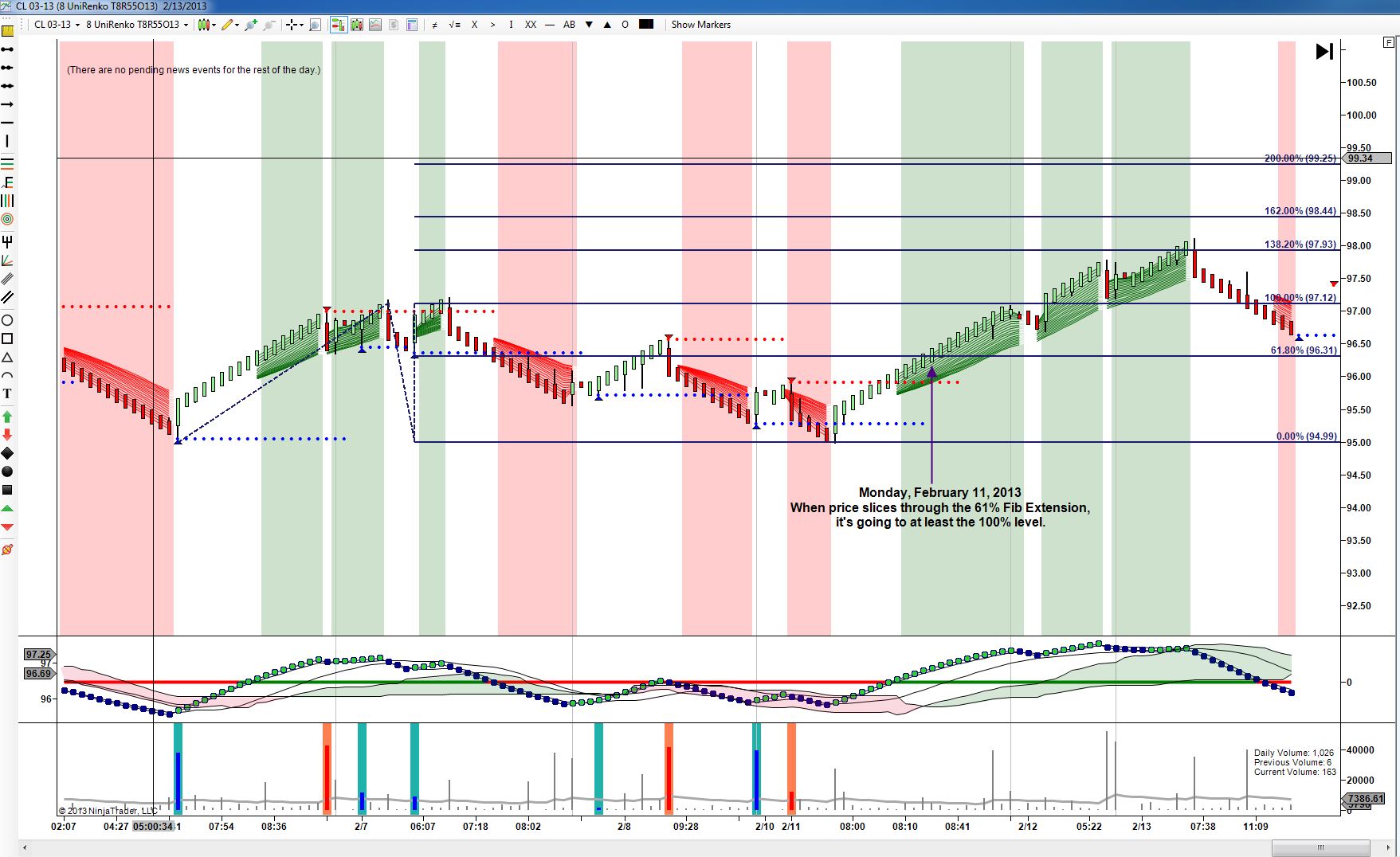Click the Daily Volume: 1,026 text

pos(1294,753)
